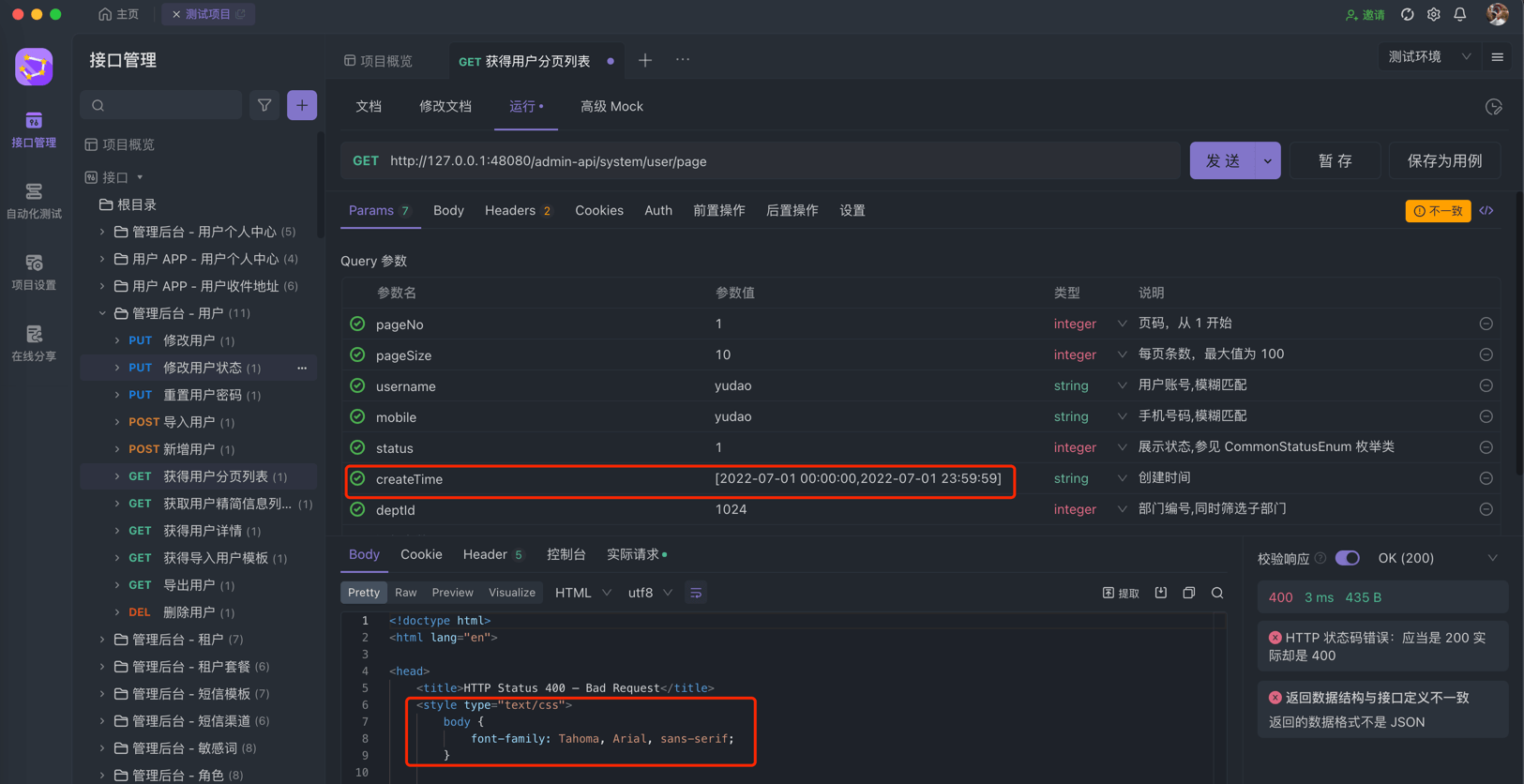Click the search icon in response toolbar
The width and height of the screenshot is (1524, 784).
click(1217, 593)
